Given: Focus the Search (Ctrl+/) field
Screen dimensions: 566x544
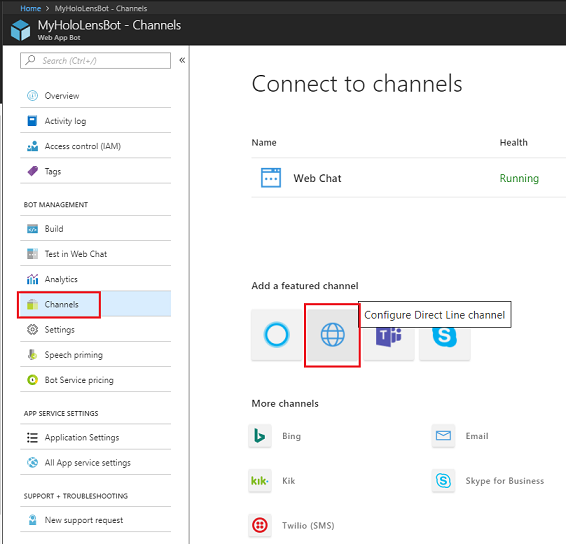Looking at the screenshot, I should click(x=95, y=60).
